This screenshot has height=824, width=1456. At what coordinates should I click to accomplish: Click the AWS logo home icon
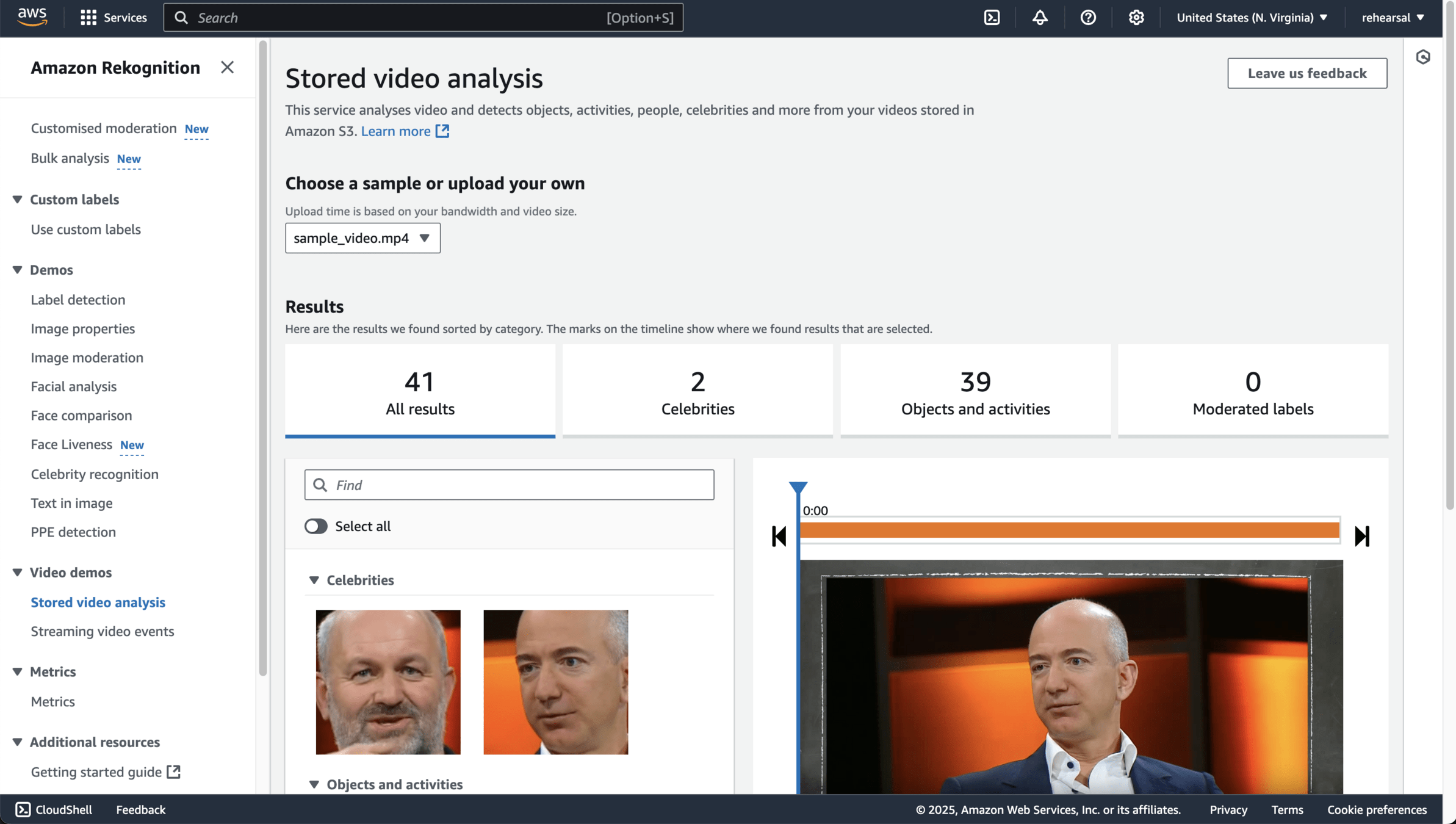[32, 18]
